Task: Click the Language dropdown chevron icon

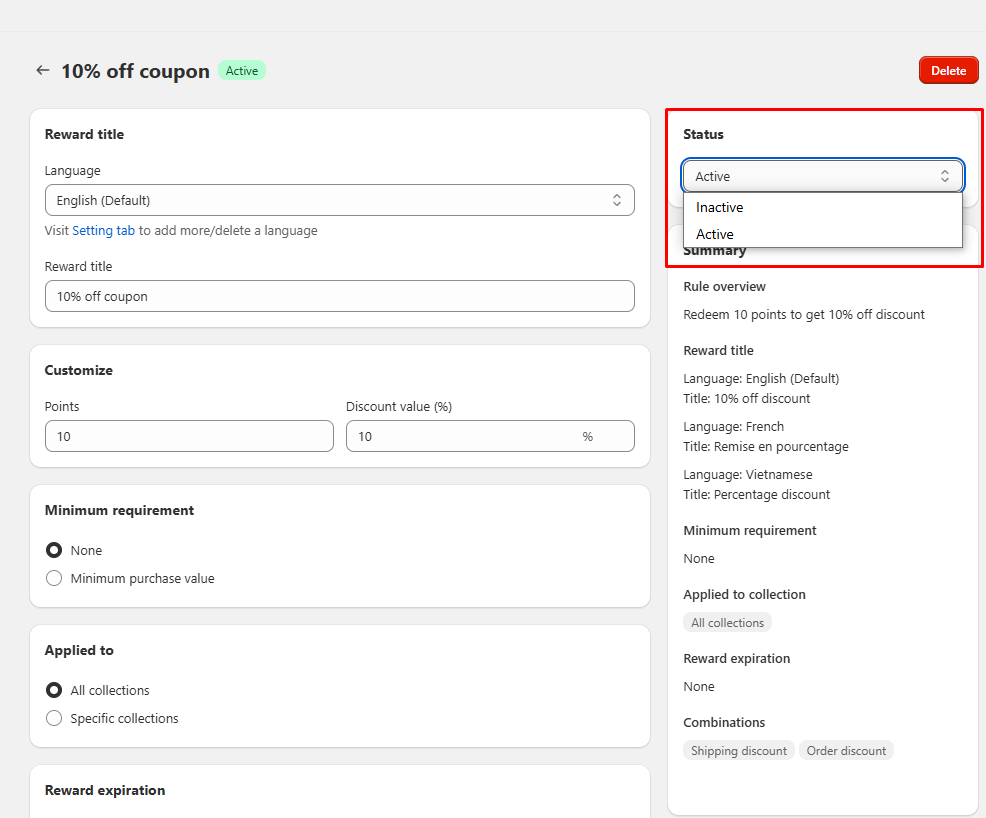Action: coord(617,200)
